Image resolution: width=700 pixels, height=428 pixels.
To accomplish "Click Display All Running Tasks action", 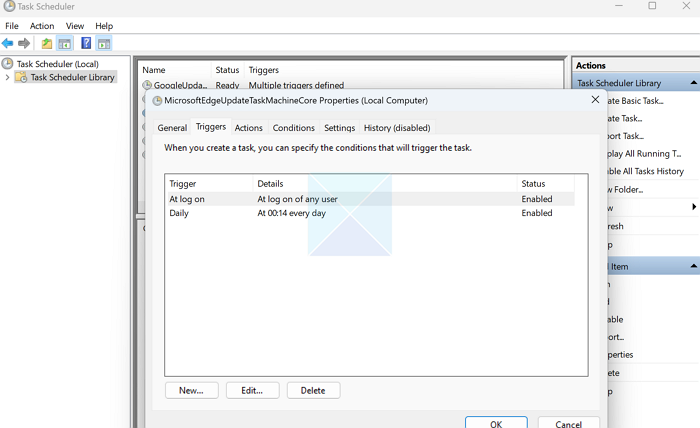I will tap(644, 154).
